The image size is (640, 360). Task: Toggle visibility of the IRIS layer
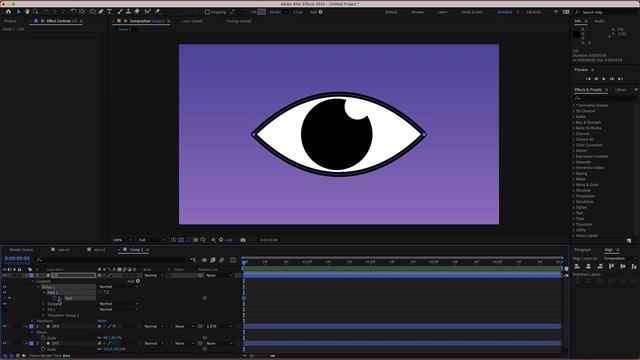point(4,327)
